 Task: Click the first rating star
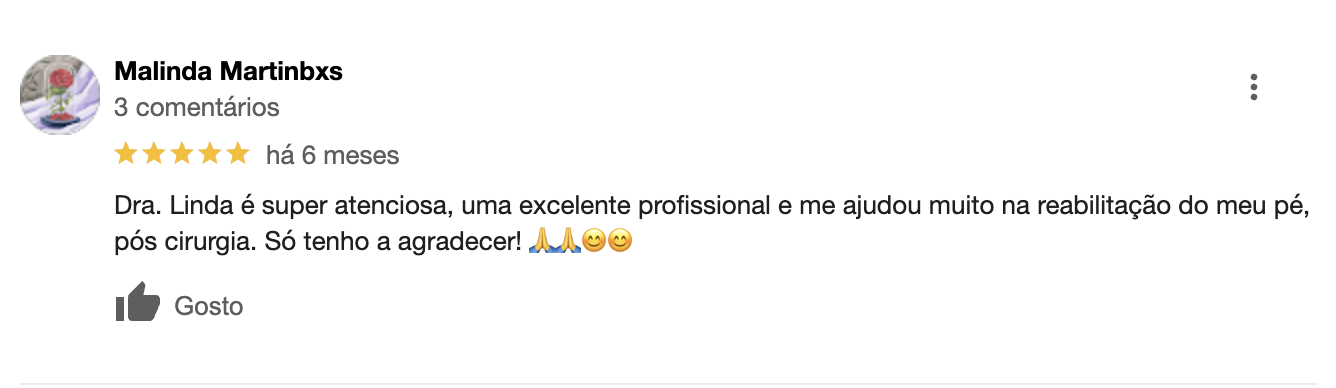click(126, 154)
